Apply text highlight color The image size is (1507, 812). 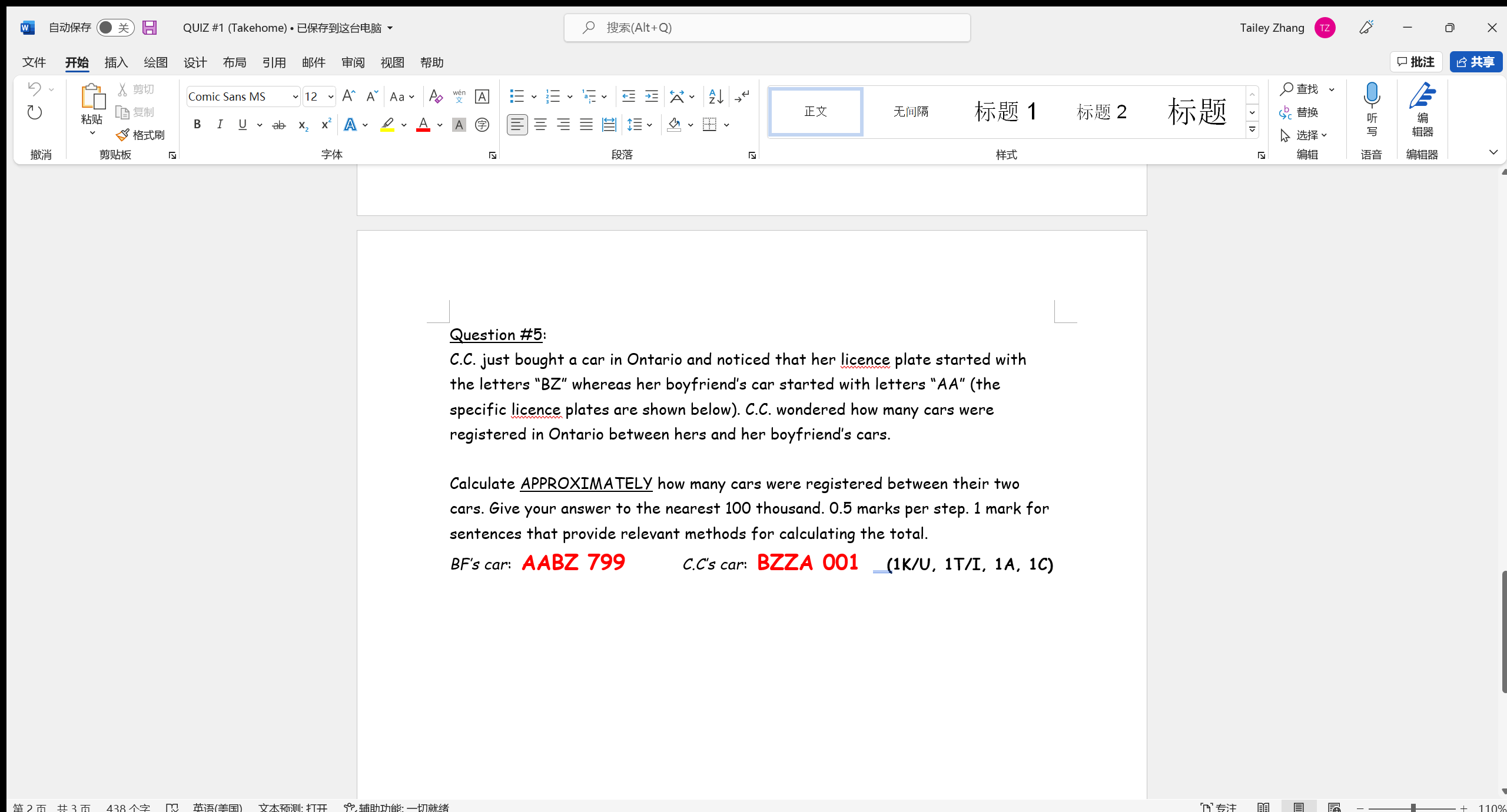coord(387,124)
